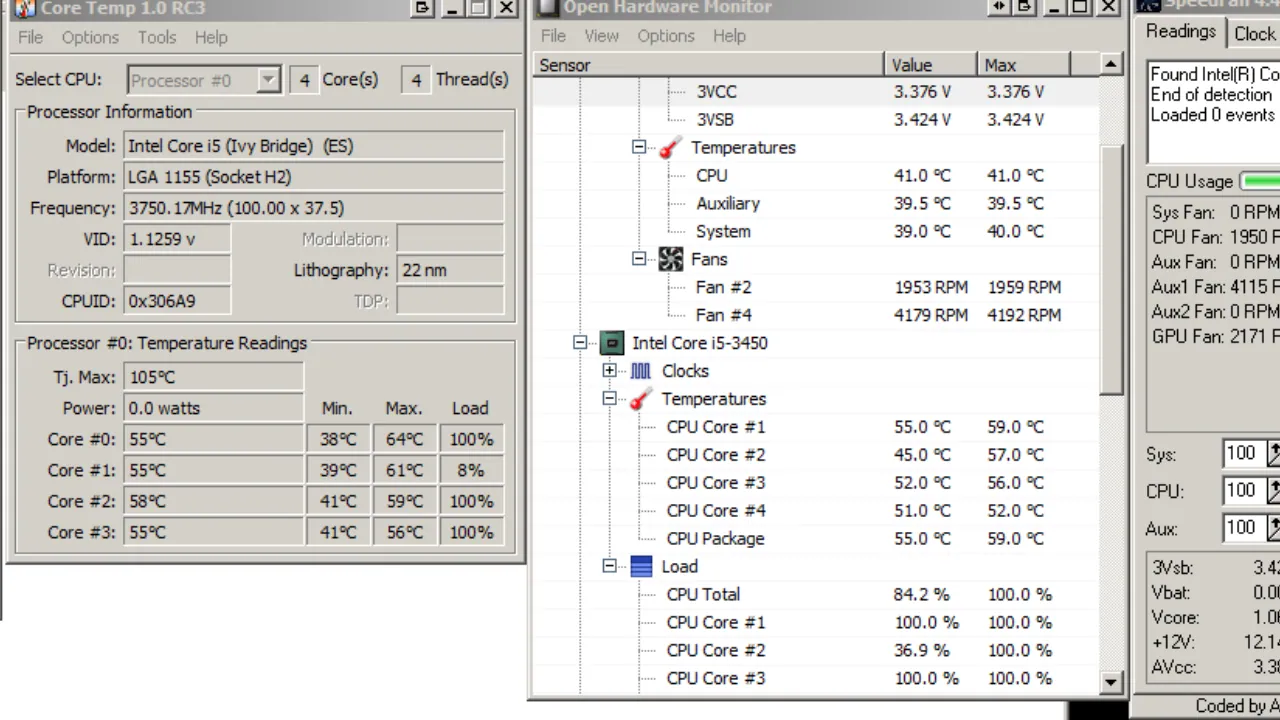Screen dimensions: 1280x720
Task: Collapse the CPU Temperatures node under i5-3450
Action: (x=609, y=399)
